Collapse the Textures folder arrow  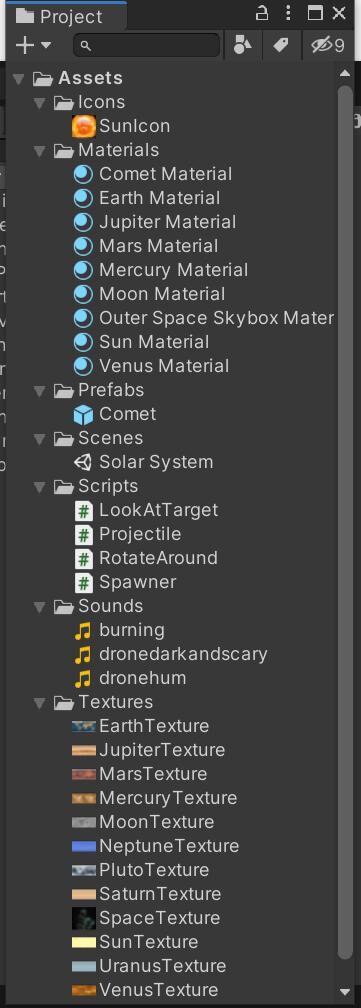coord(40,703)
